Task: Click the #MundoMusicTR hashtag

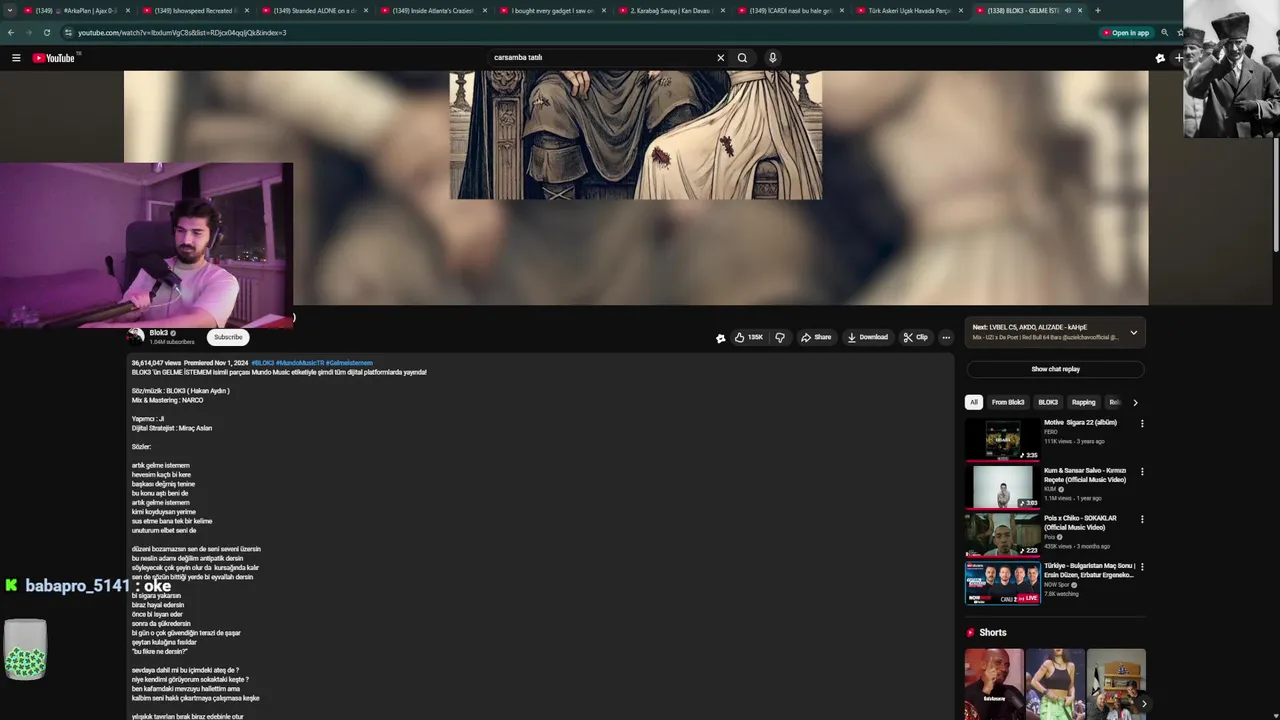Action: tap(300, 363)
